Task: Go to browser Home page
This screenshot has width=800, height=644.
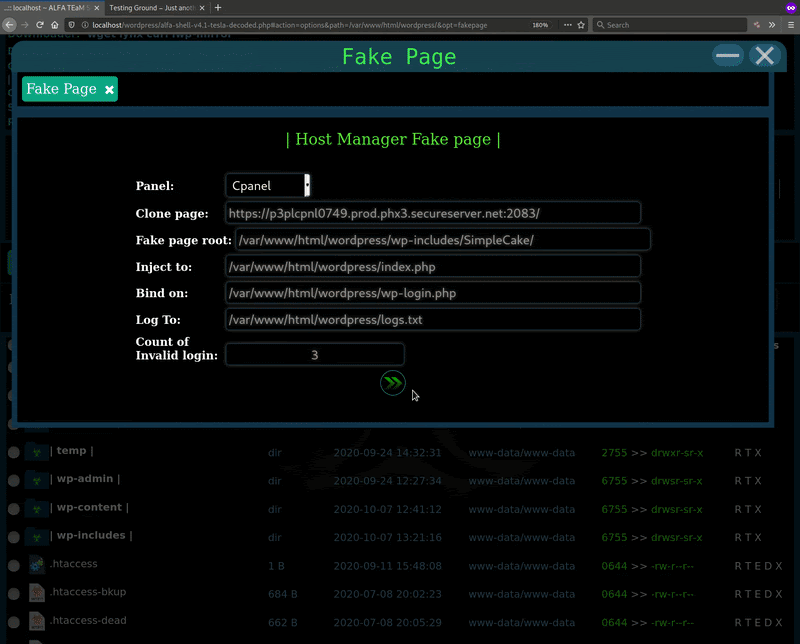Action: tap(55, 24)
